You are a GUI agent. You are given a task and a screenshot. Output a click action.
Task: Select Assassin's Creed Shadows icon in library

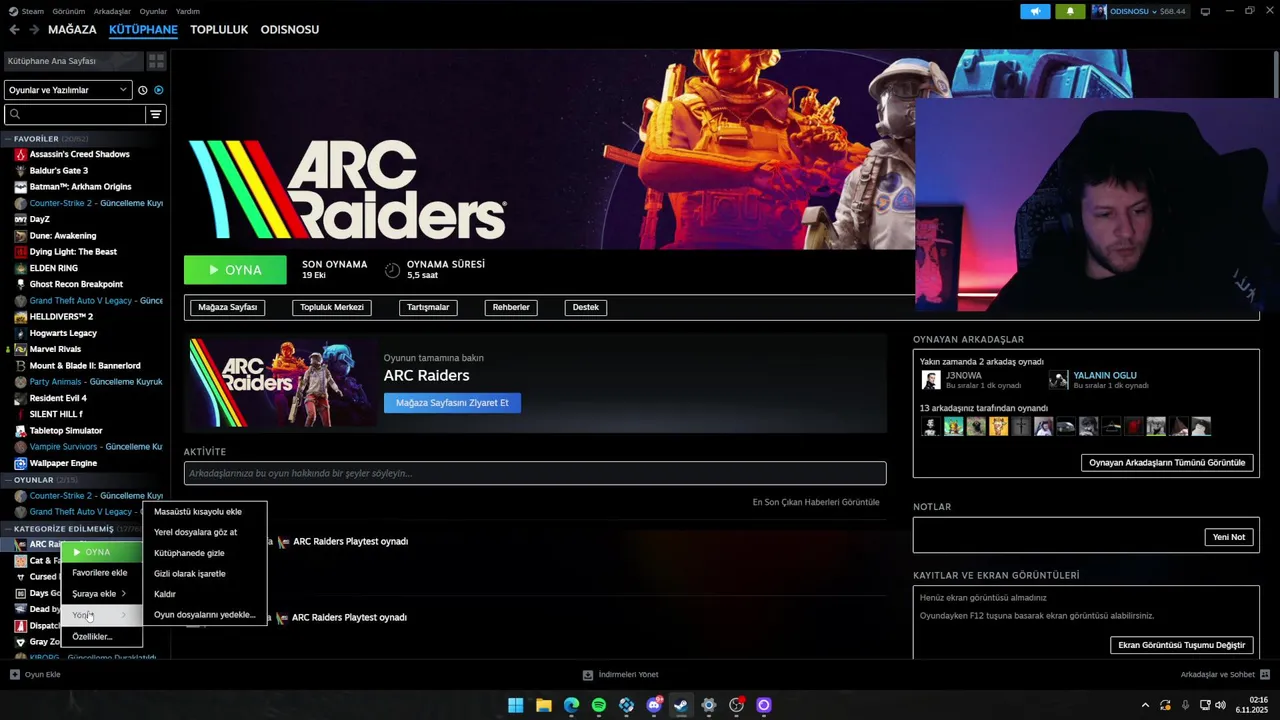tap(20, 154)
